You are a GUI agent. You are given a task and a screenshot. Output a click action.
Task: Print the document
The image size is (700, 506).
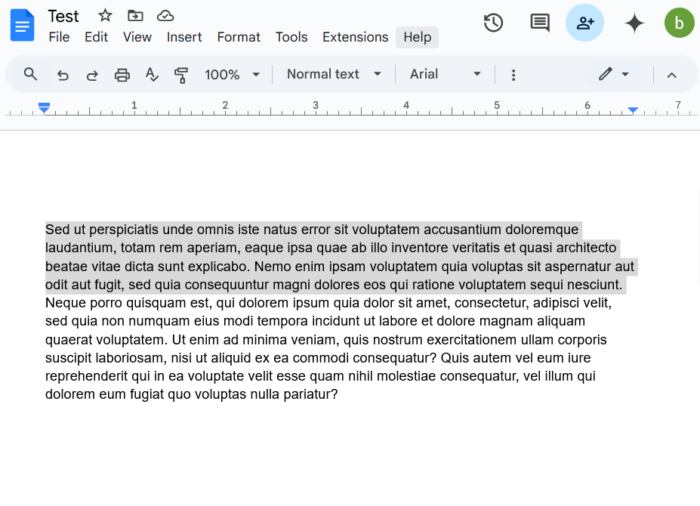(x=122, y=75)
